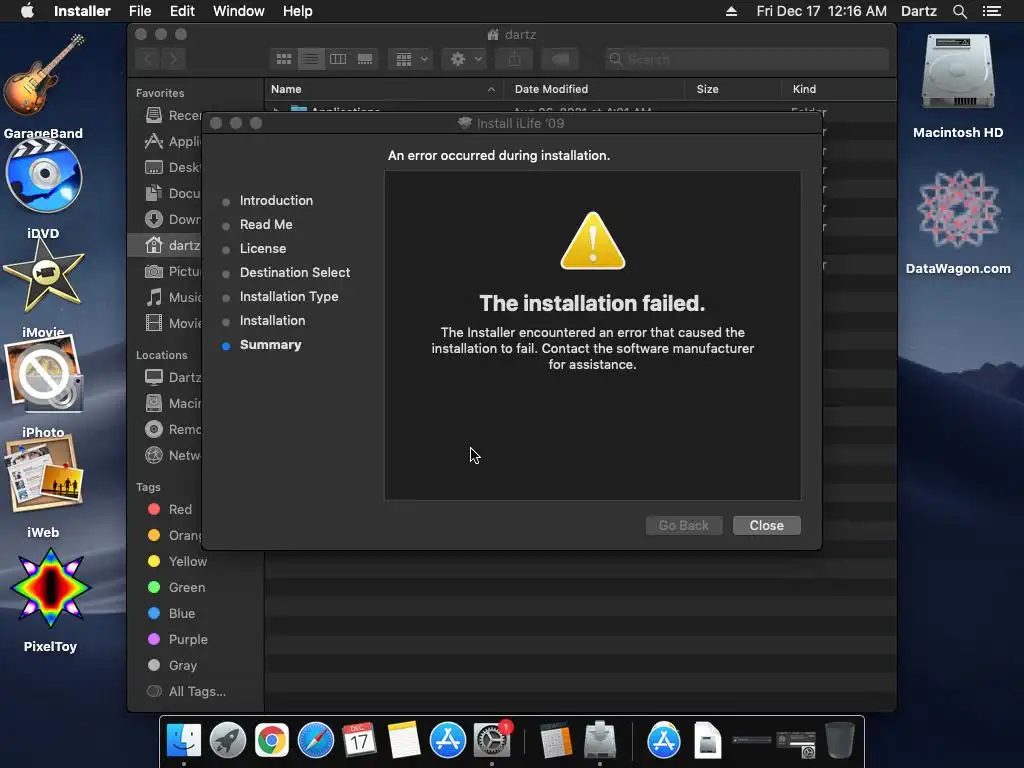The width and height of the screenshot is (1024, 768).
Task: Click the Dartz user name in menu bar
Action: (919, 11)
